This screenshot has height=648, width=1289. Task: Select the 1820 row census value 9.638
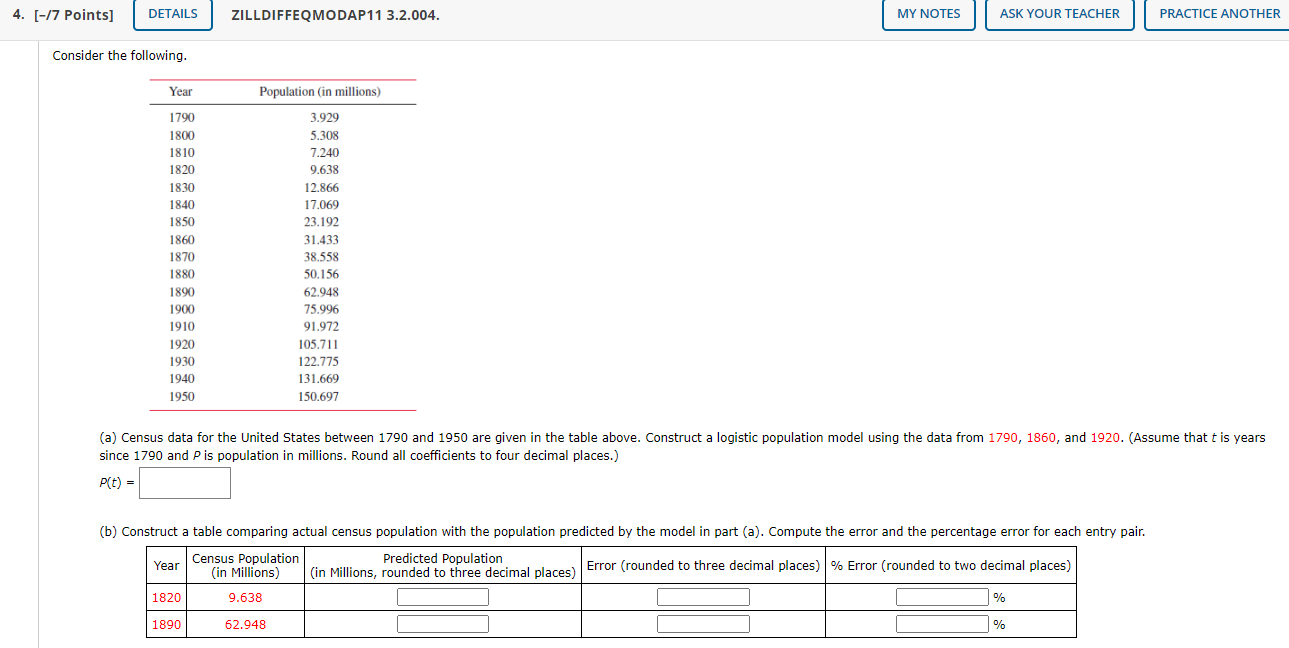tap(244, 596)
